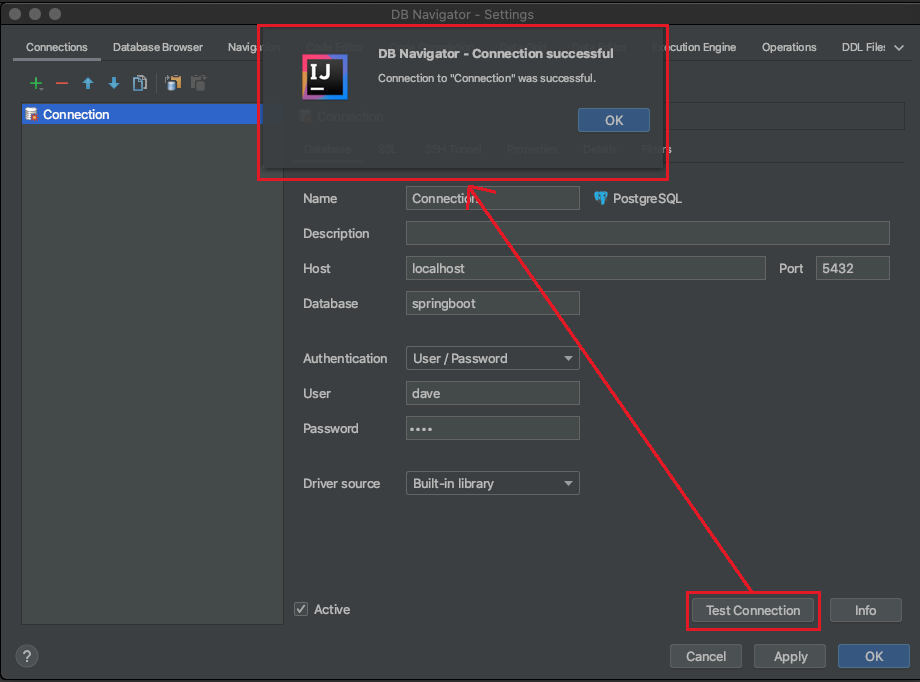Open the Driver source dropdown
The image size is (920, 682).
point(493,483)
